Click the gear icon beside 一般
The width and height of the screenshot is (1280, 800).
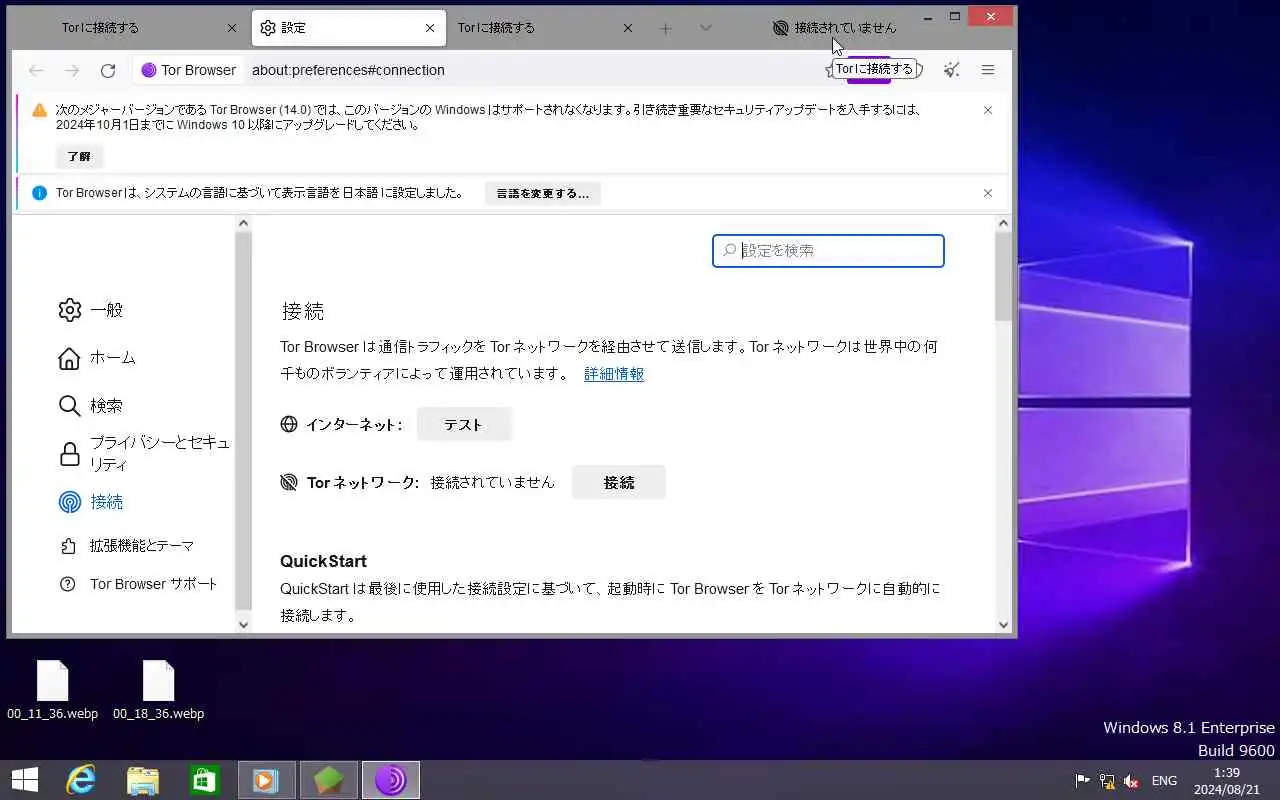coord(69,310)
